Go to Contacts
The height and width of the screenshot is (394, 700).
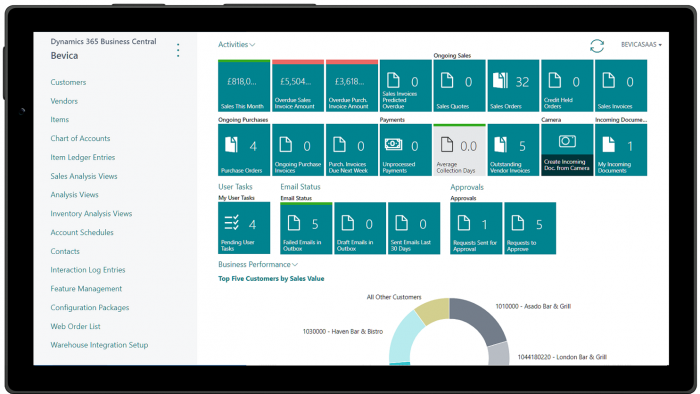pos(65,251)
